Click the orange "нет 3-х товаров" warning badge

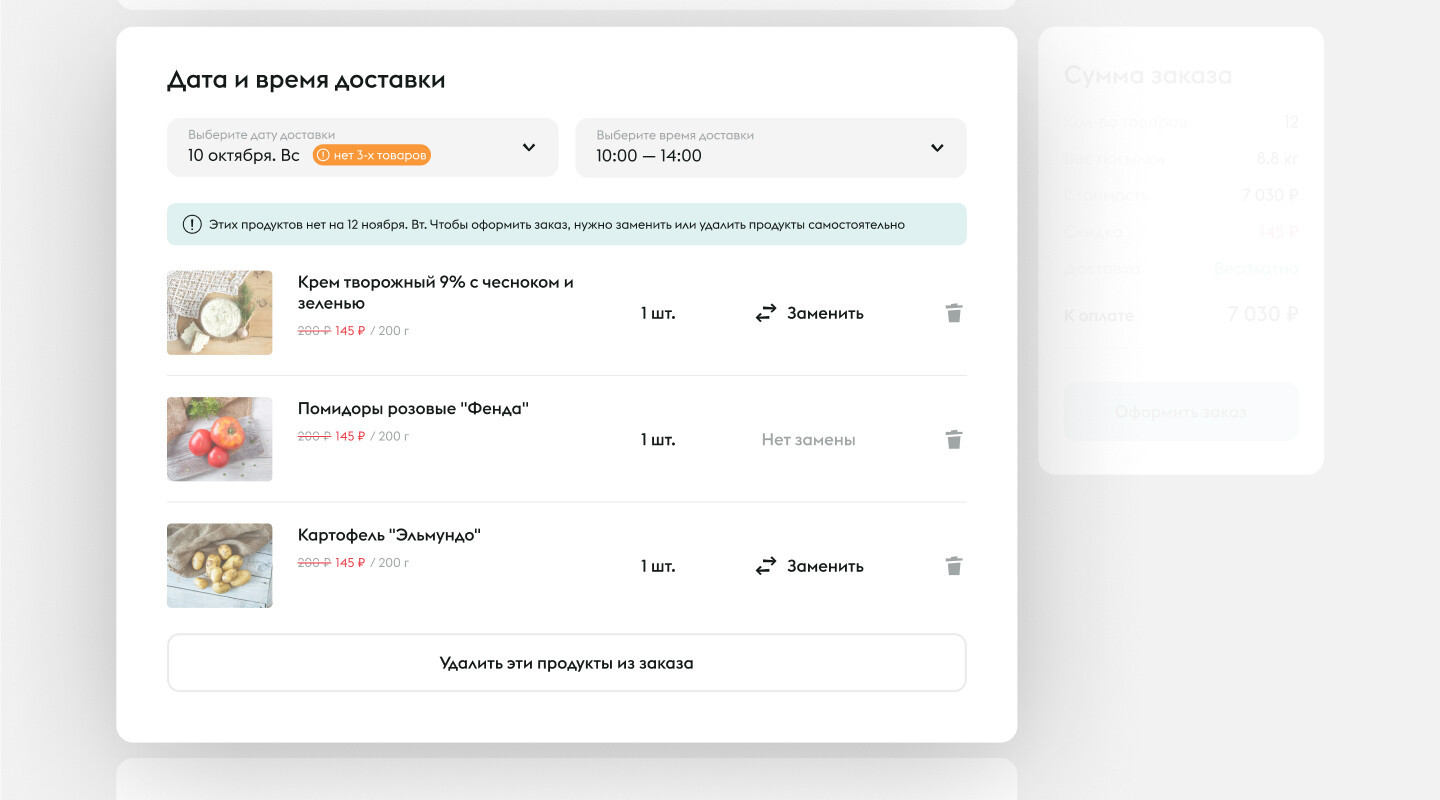pyautogui.click(x=372, y=155)
